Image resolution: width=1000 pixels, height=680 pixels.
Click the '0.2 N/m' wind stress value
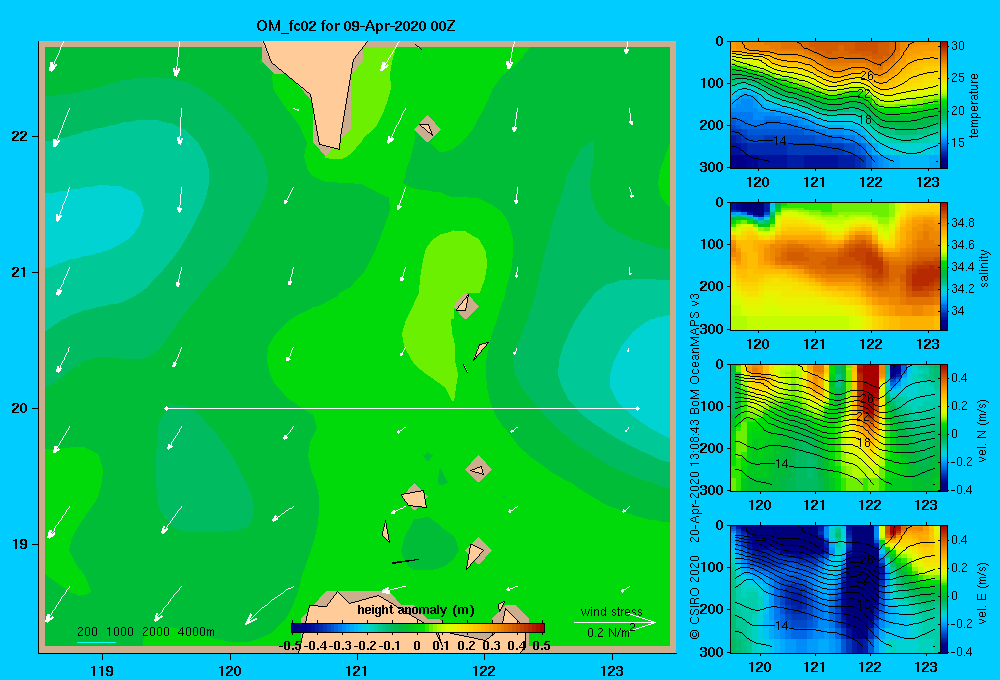(609, 632)
